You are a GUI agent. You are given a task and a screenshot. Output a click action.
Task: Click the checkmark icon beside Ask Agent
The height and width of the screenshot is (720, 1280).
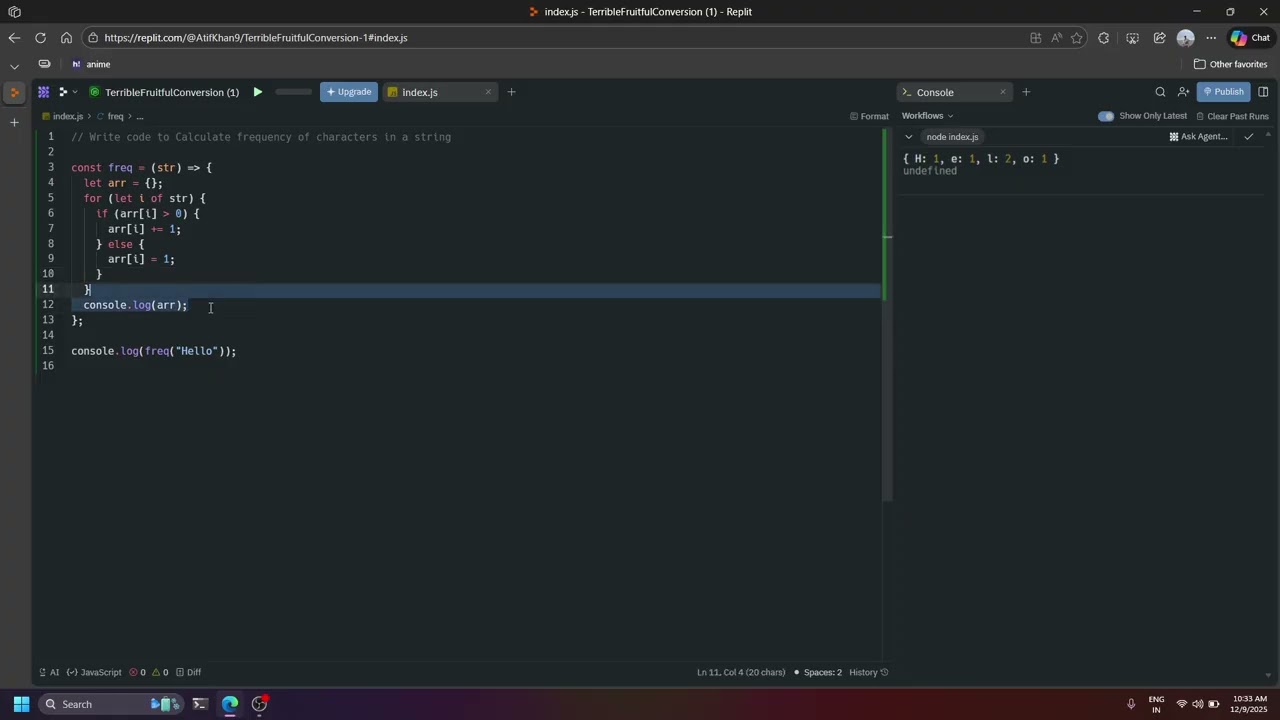[1249, 137]
